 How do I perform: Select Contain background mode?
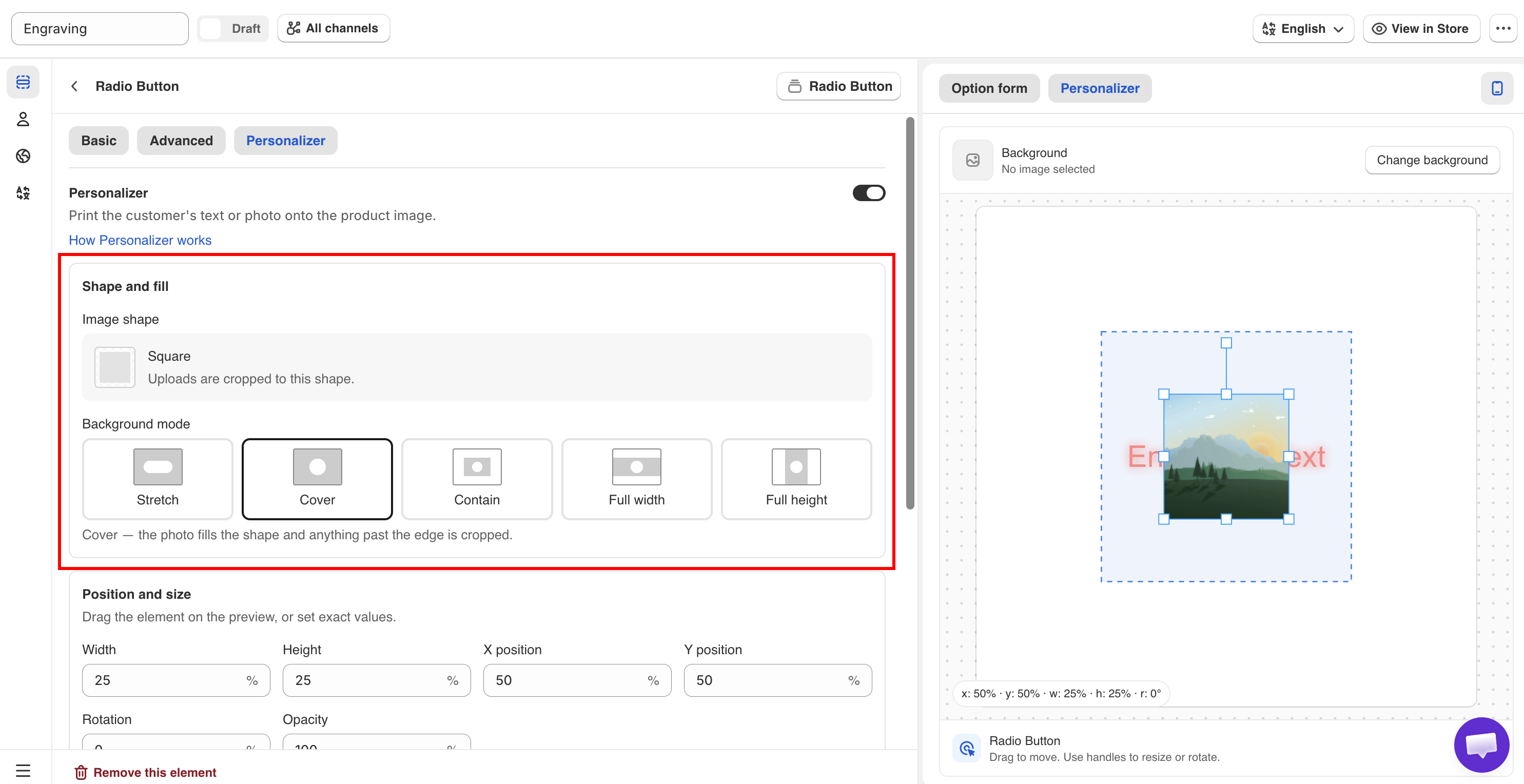pos(477,479)
